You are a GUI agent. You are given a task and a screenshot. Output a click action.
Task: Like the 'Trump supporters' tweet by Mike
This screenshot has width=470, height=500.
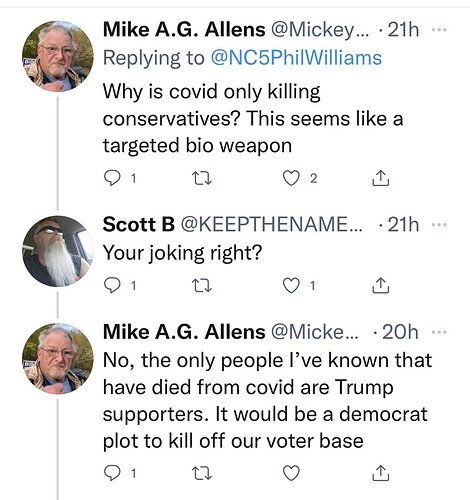click(x=291, y=473)
